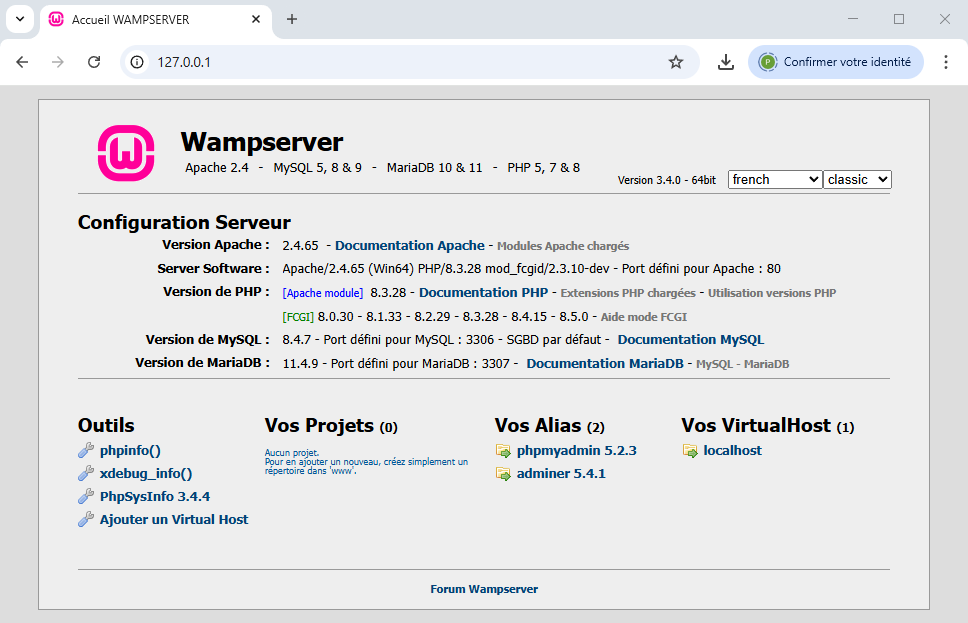Click Confirmer votre identité button
This screenshot has width=968, height=623.
(835, 62)
